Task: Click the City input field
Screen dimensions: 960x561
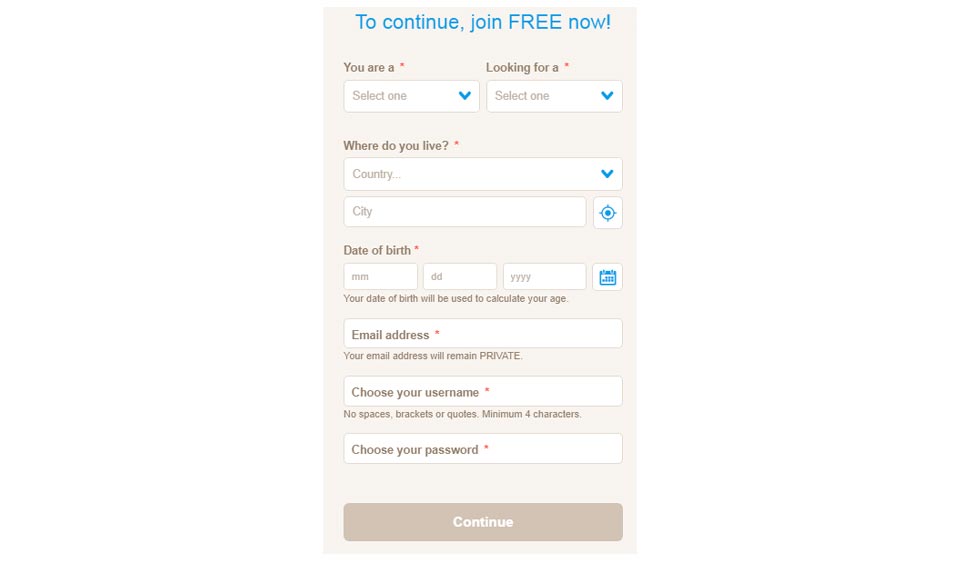Action: [464, 212]
